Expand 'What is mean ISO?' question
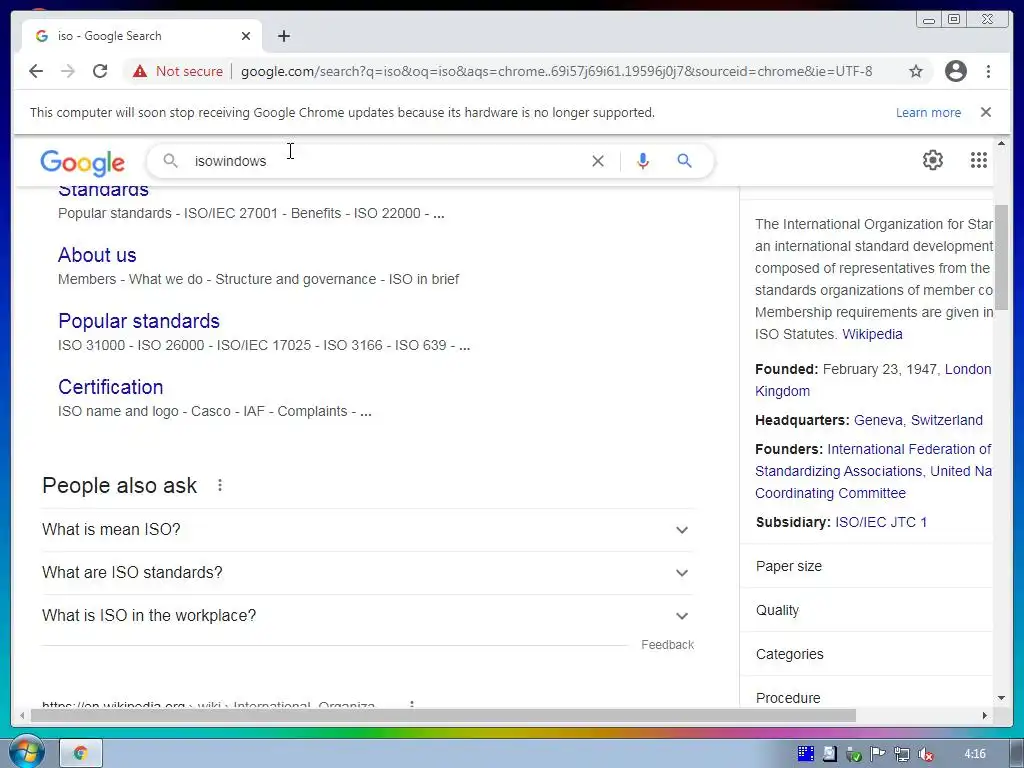Image resolution: width=1024 pixels, height=768 pixels. coord(366,530)
